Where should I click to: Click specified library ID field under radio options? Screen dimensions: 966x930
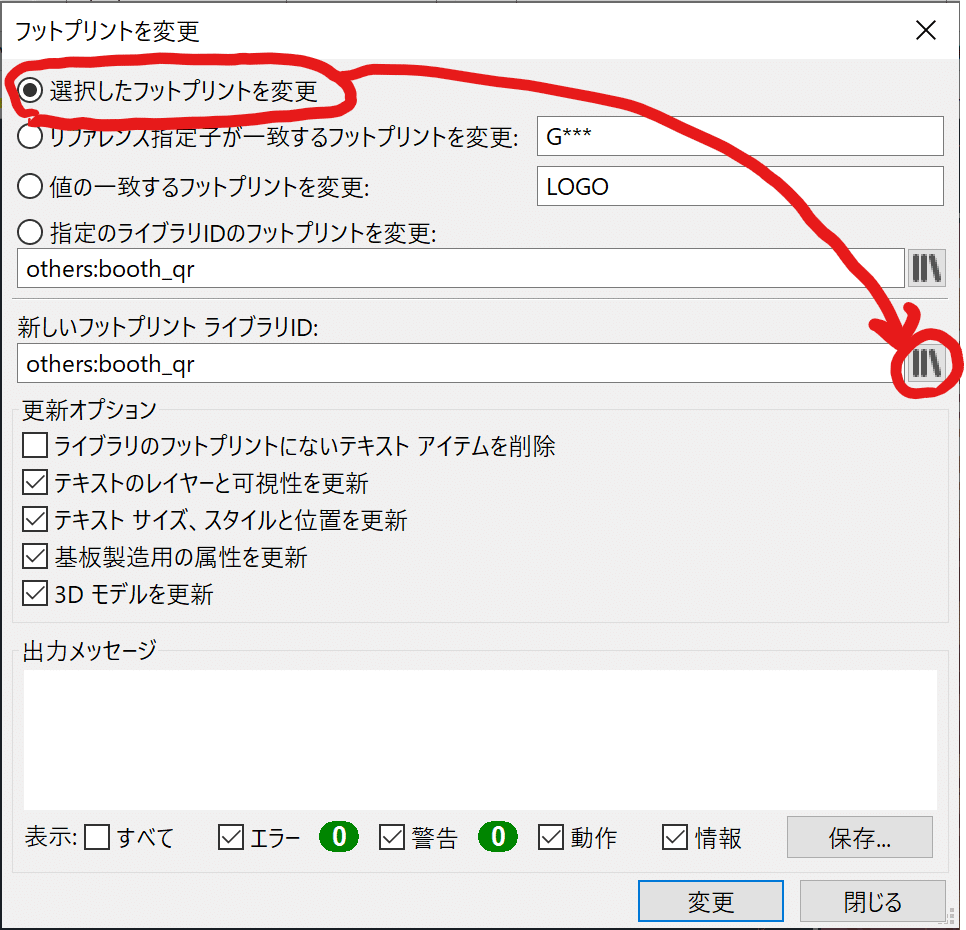pos(460,269)
